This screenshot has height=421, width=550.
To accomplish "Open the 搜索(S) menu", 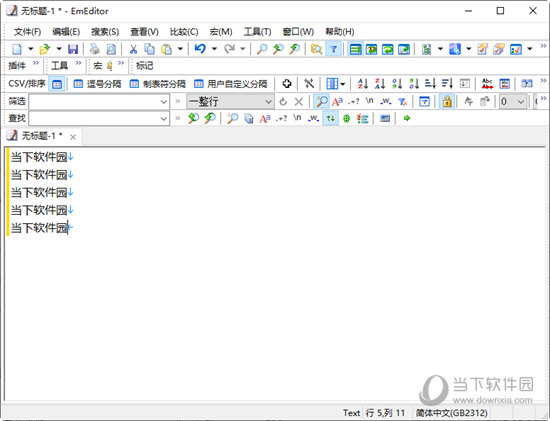I will (x=105, y=32).
